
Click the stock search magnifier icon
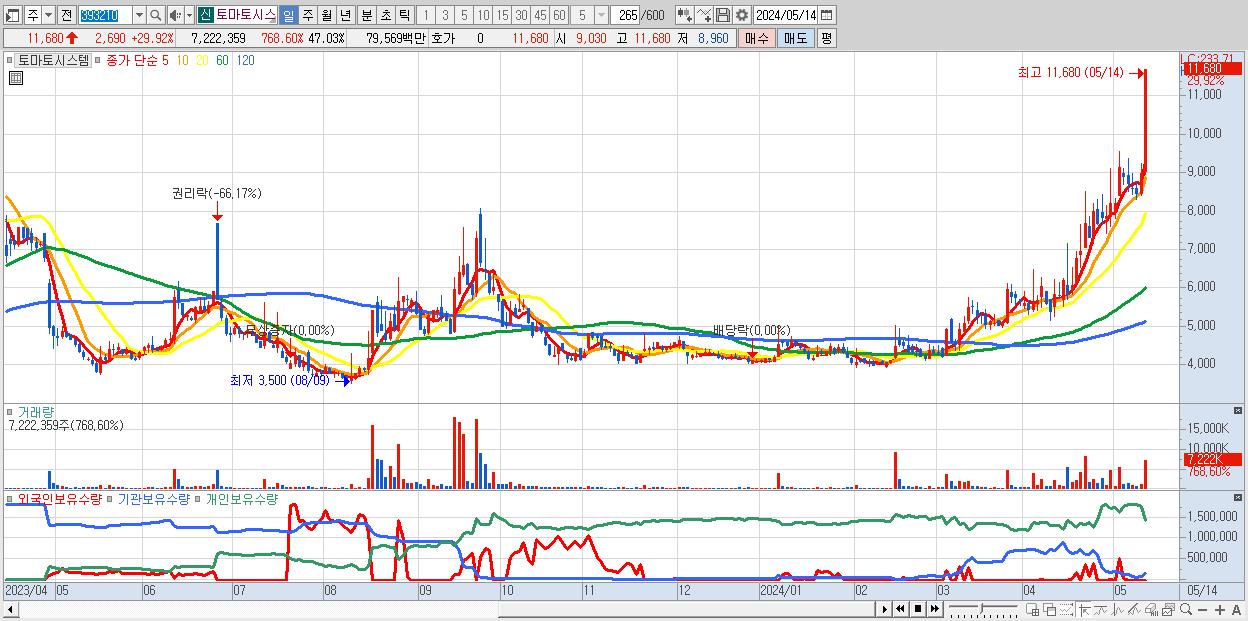point(156,15)
